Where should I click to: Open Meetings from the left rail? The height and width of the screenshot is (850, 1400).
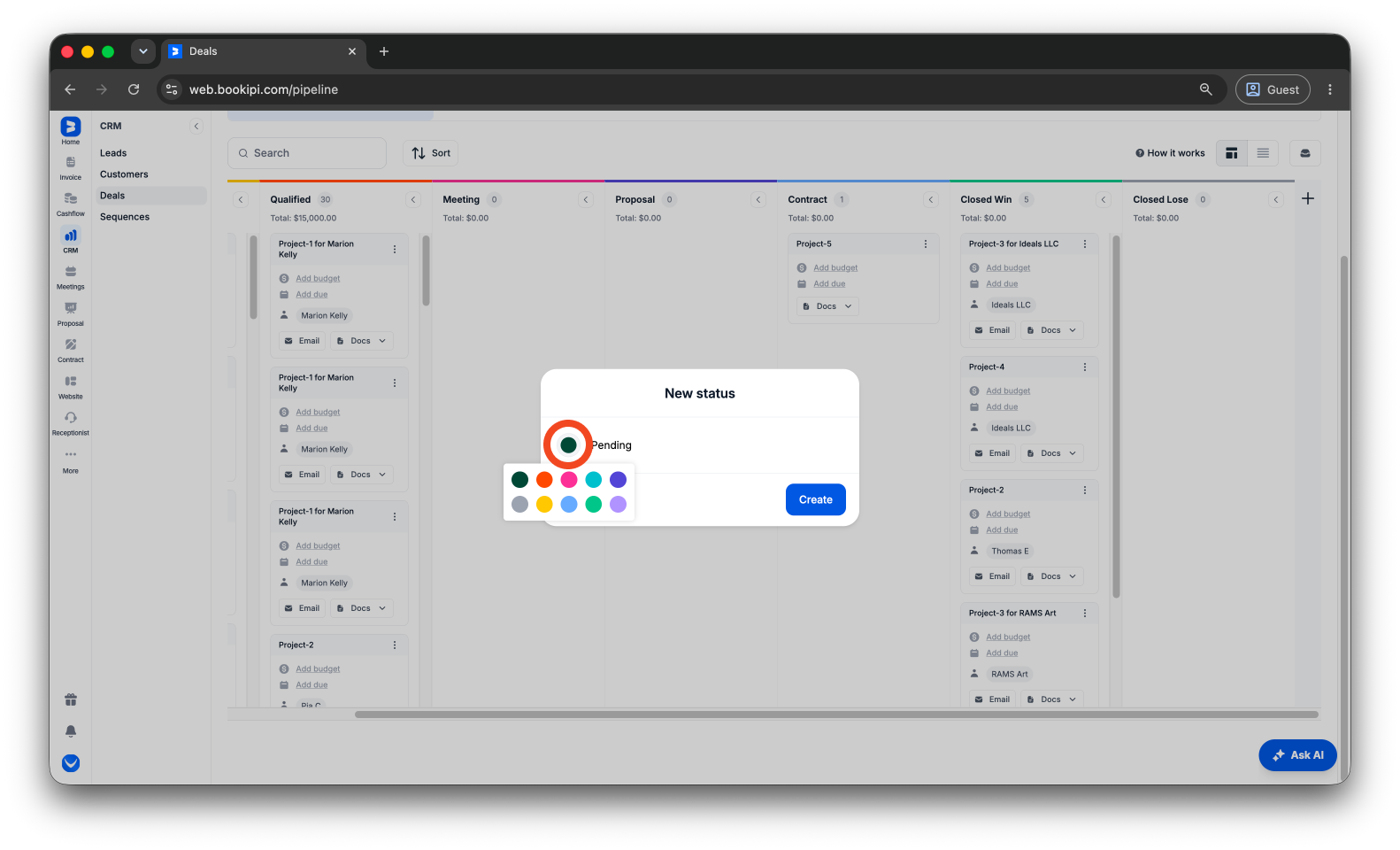71,277
